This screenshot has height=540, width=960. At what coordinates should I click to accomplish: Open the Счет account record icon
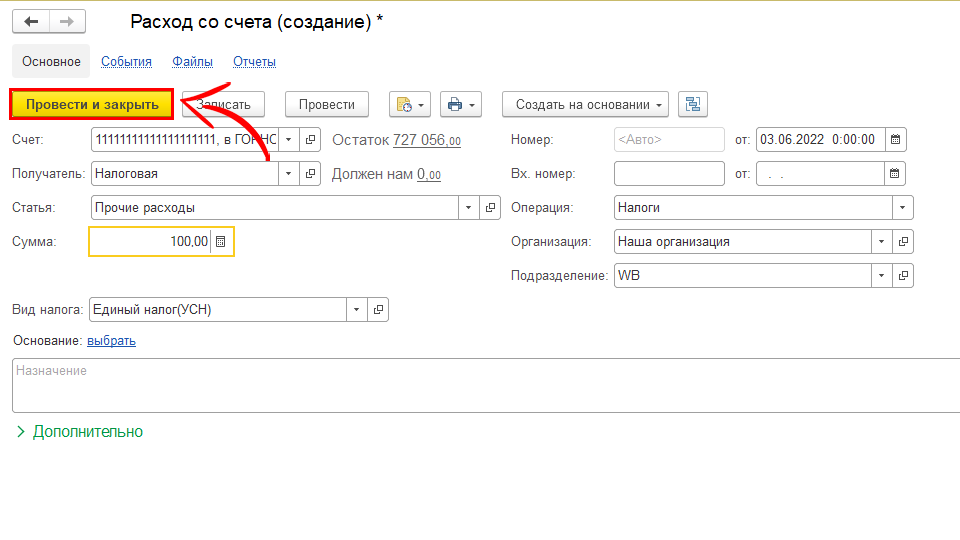[x=311, y=139]
